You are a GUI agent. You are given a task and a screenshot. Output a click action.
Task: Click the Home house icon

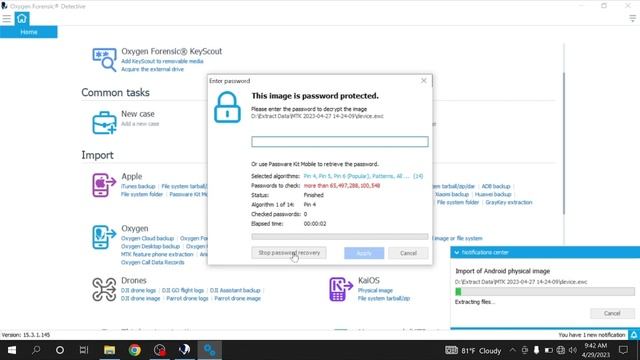click(x=22, y=18)
